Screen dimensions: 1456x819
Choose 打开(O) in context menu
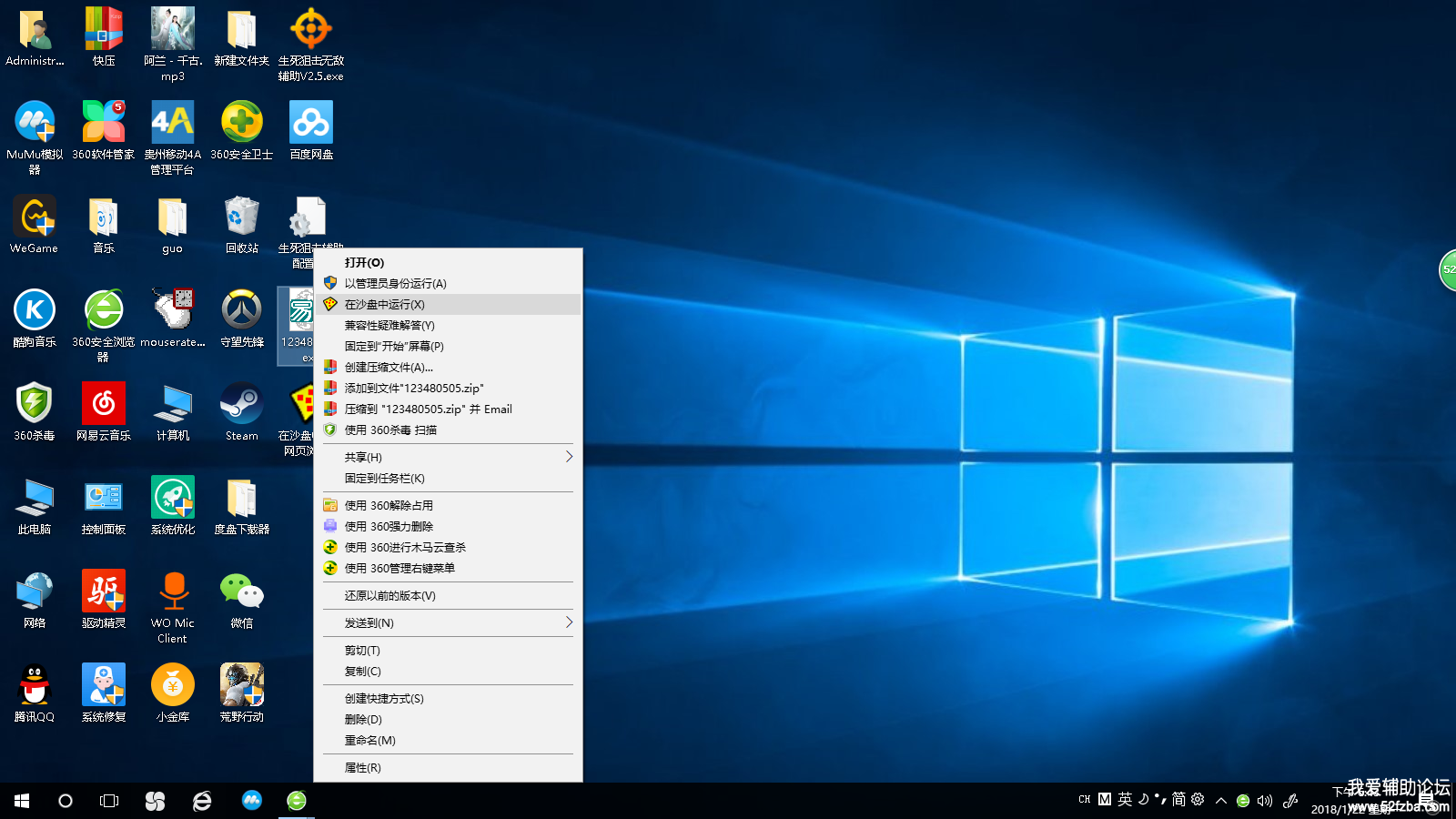tap(448, 263)
